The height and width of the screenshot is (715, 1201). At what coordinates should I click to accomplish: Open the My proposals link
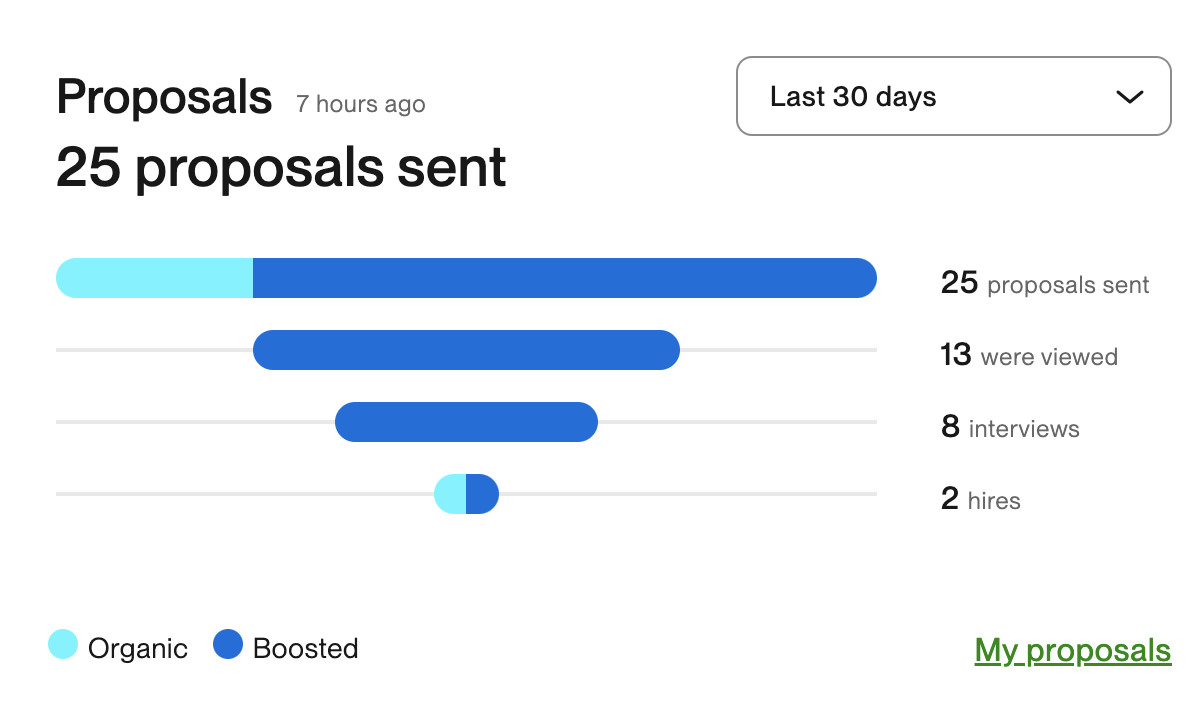[1072, 650]
